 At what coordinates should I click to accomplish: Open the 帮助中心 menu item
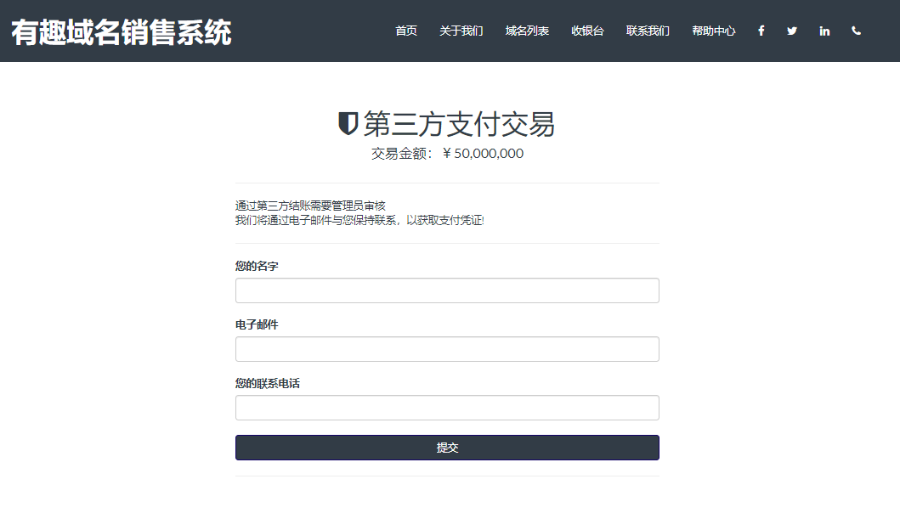pyautogui.click(x=713, y=31)
